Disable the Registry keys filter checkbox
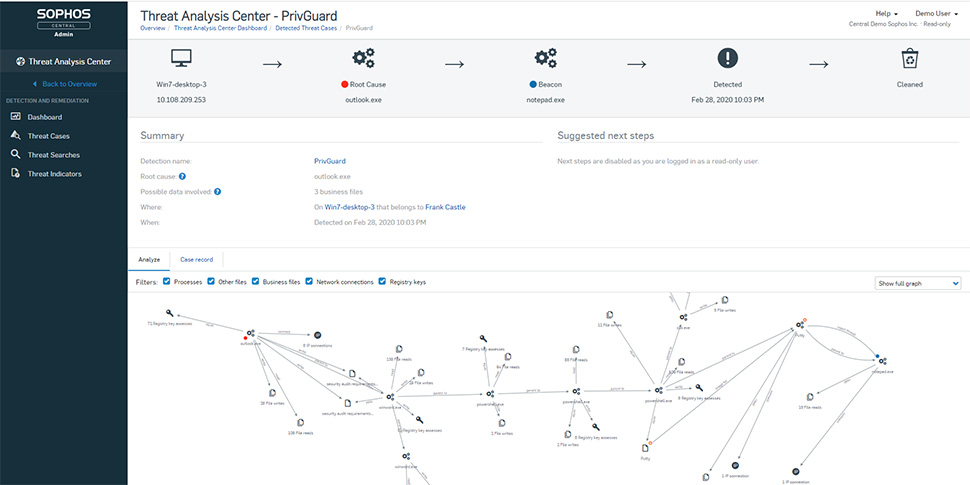970x485 pixels. 382,281
